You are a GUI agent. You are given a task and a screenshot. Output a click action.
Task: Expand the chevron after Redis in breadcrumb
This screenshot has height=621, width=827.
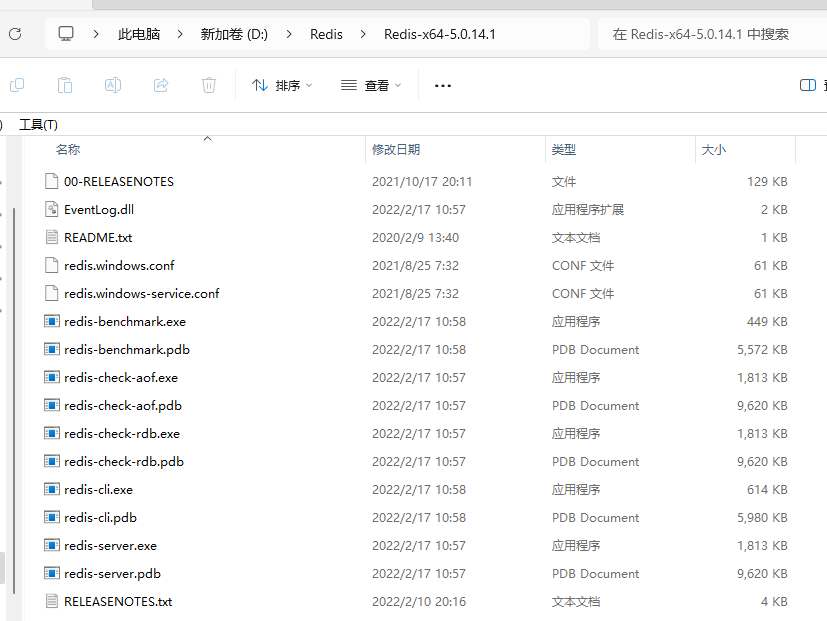click(363, 34)
